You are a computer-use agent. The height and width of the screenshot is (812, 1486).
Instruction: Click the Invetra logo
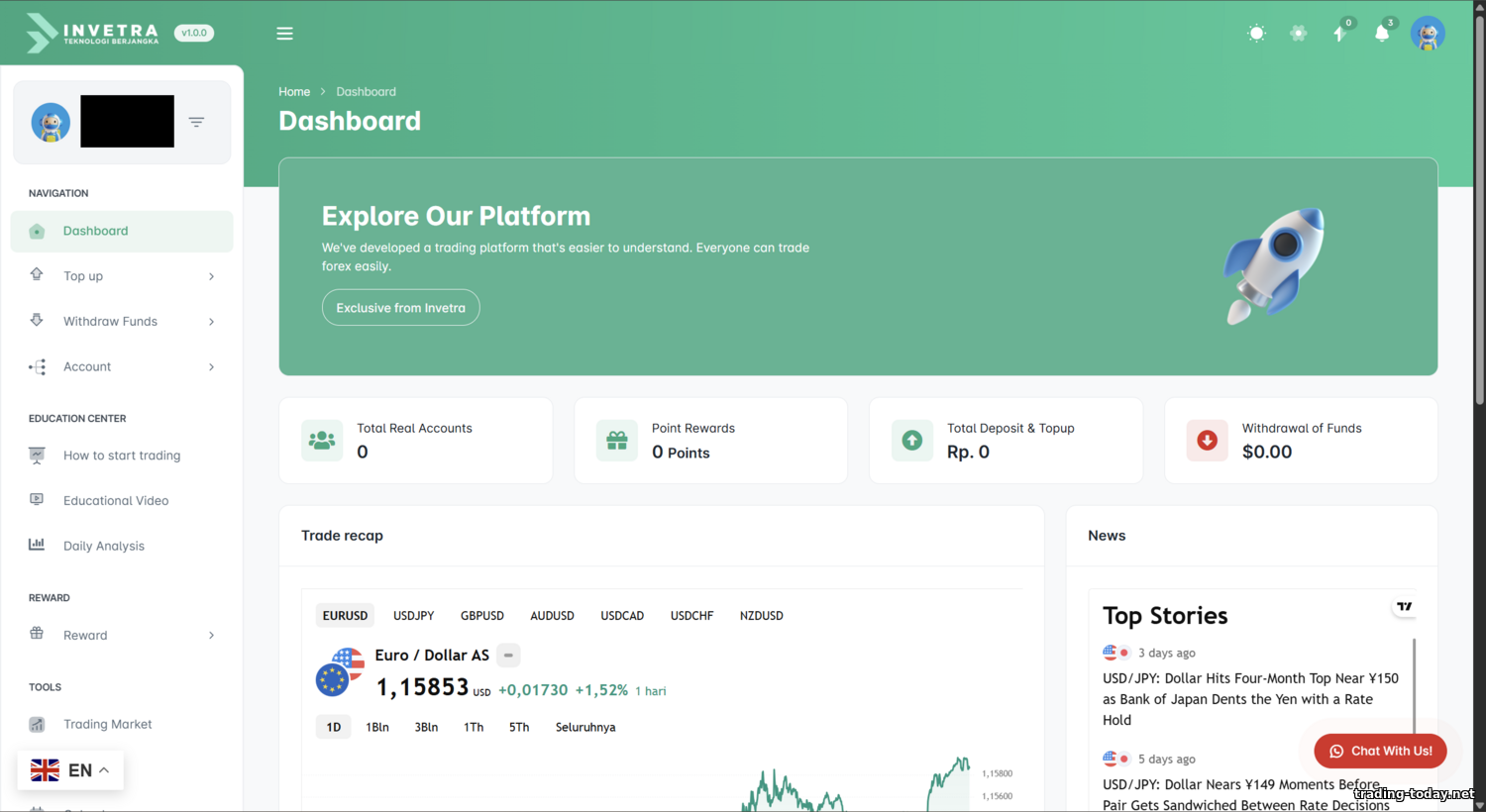pos(92,33)
